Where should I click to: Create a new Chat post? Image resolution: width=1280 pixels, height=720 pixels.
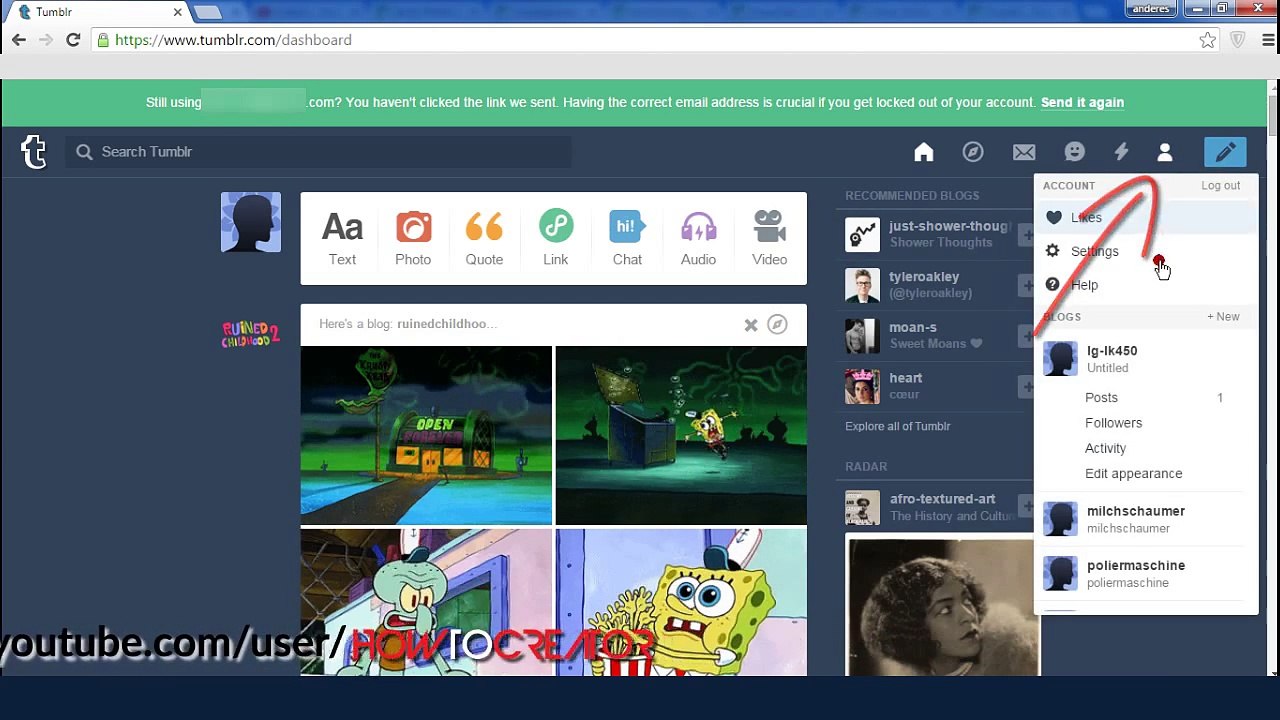627,239
